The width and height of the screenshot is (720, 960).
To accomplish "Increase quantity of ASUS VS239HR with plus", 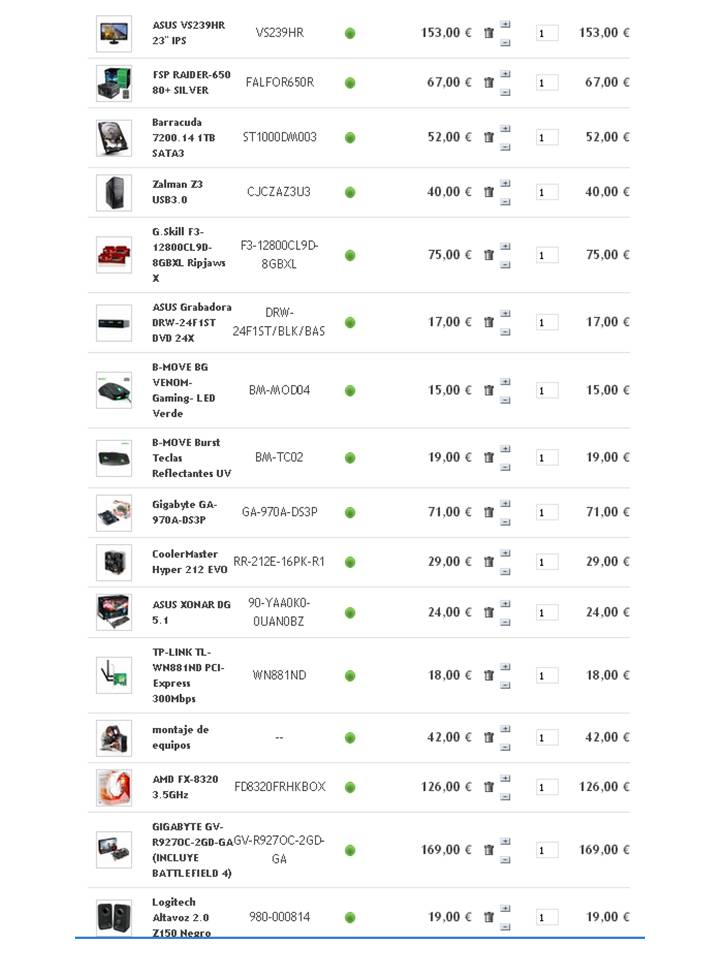I will click(505, 24).
